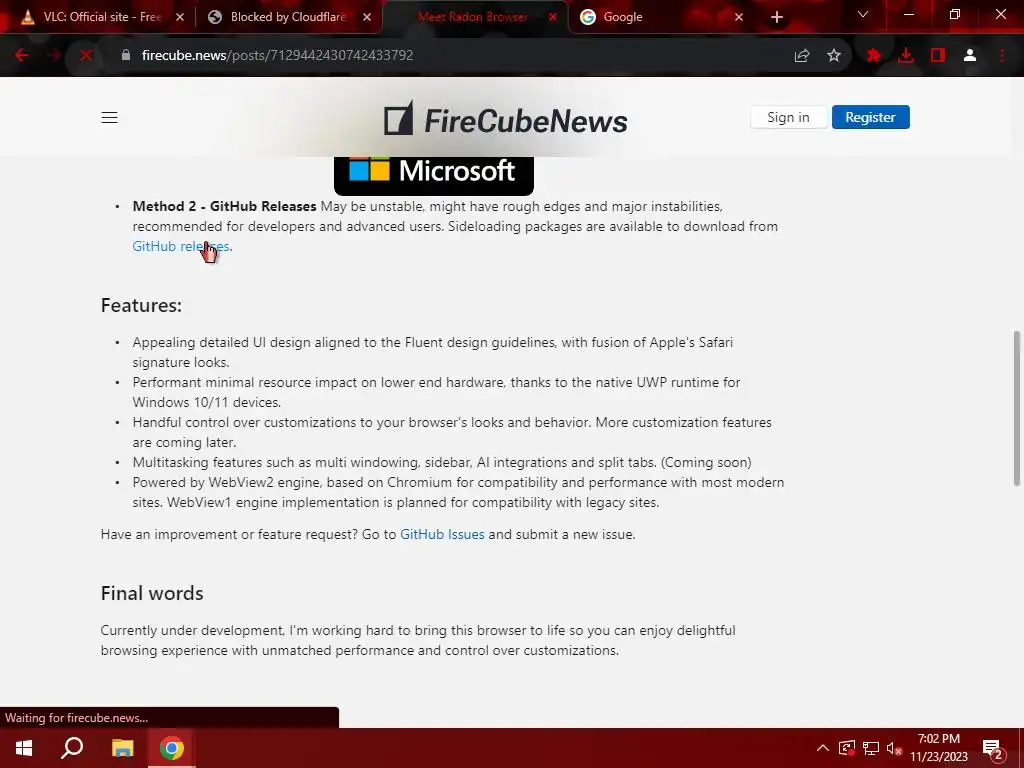Click the padlock site info icon
Image resolution: width=1024 pixels, height=768 pixels.
[x=126, y=55]
